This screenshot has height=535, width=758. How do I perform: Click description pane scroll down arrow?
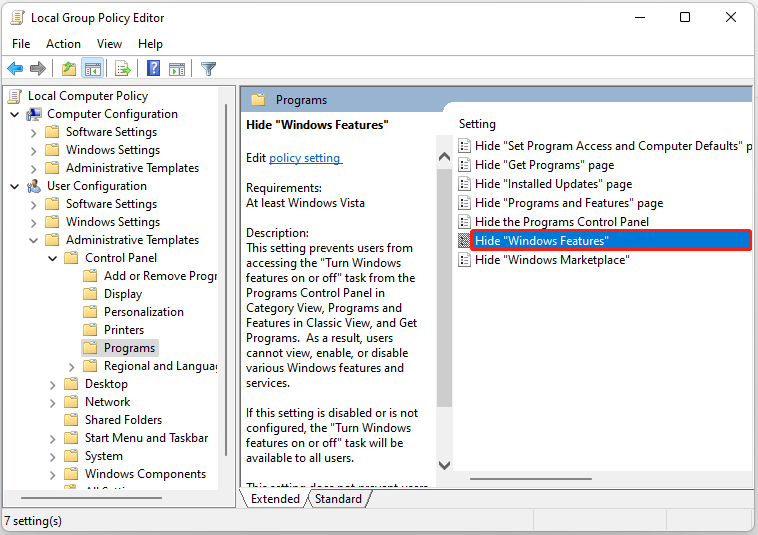[x=444, y=465]
